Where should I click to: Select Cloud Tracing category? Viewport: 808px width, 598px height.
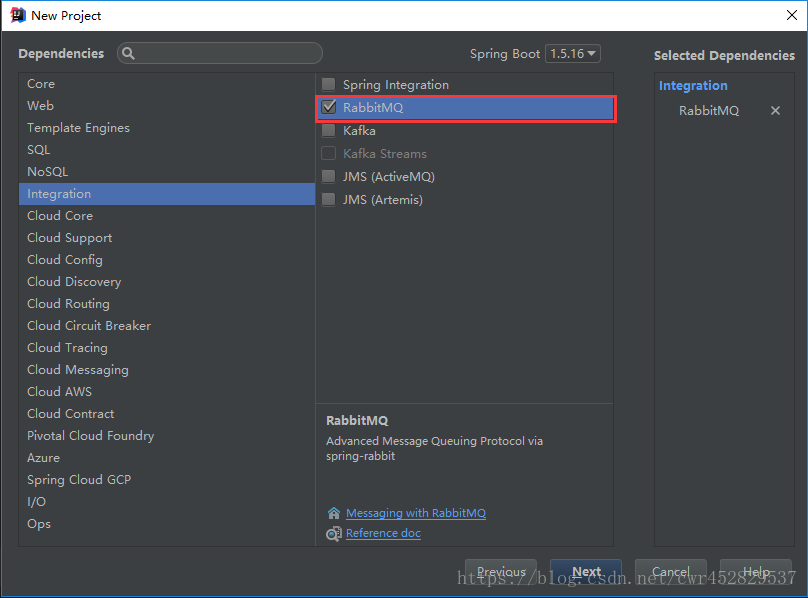166,348
